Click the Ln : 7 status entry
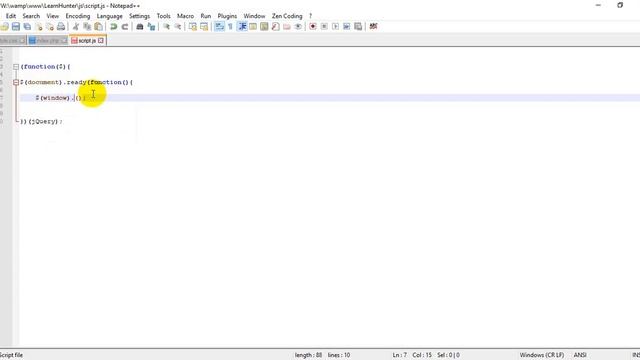 [400, 355]
